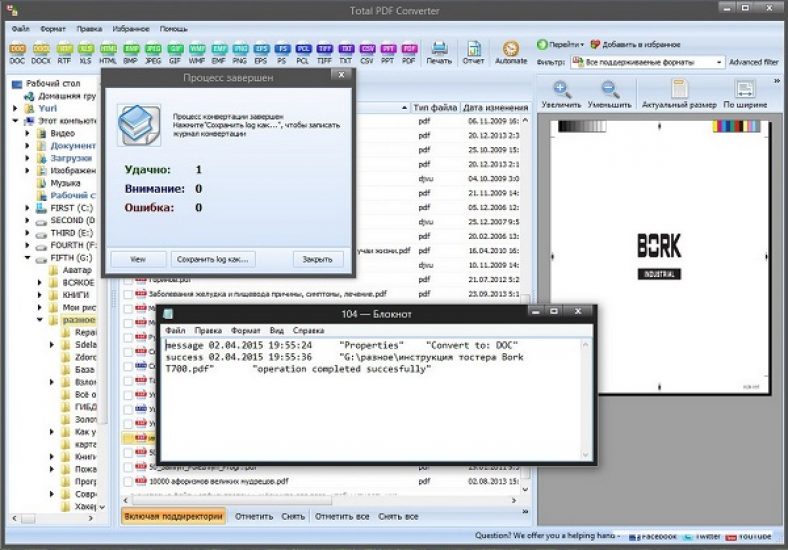Convert selected file to DOC format
The image size is (788, 550).
tap(17, 53)
